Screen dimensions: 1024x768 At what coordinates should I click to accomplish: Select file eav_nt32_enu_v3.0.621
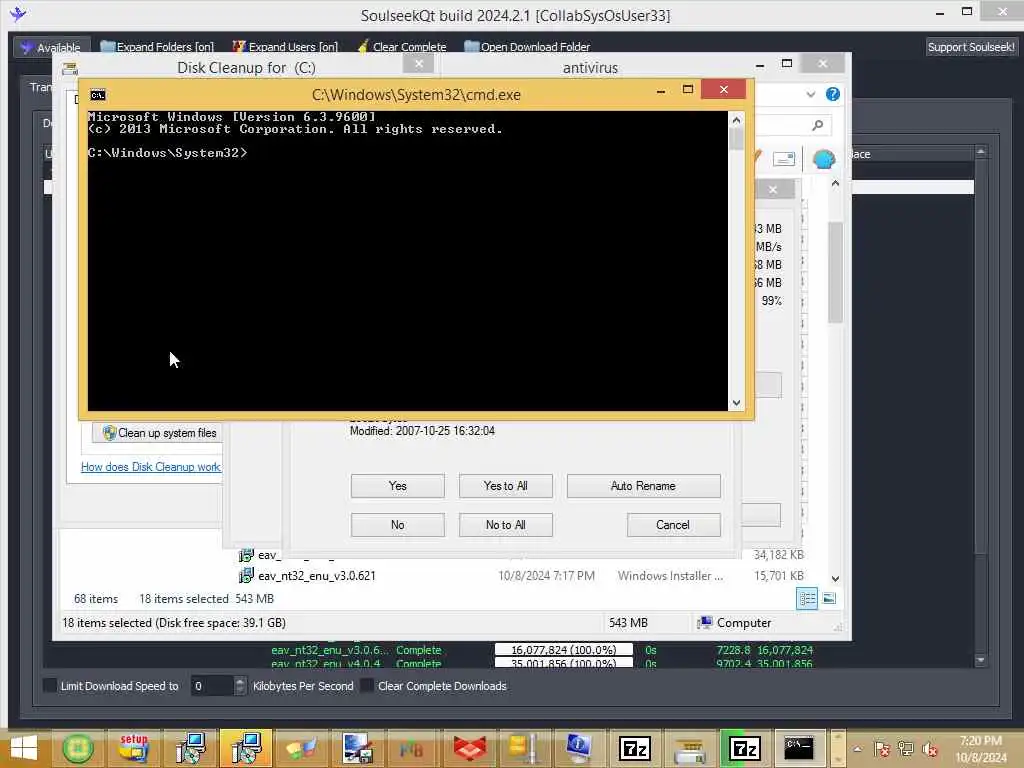coord(316,575)
